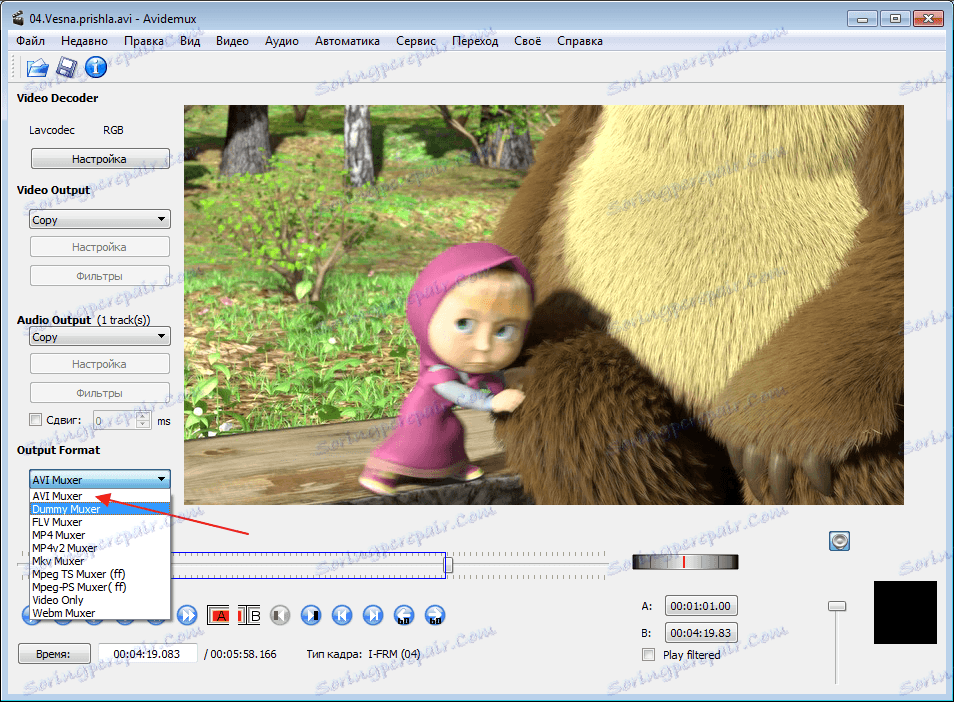Open the Файл menu
Image resolution: width=954 pixels, height=702 pixels.
click(x=30, y=41)
